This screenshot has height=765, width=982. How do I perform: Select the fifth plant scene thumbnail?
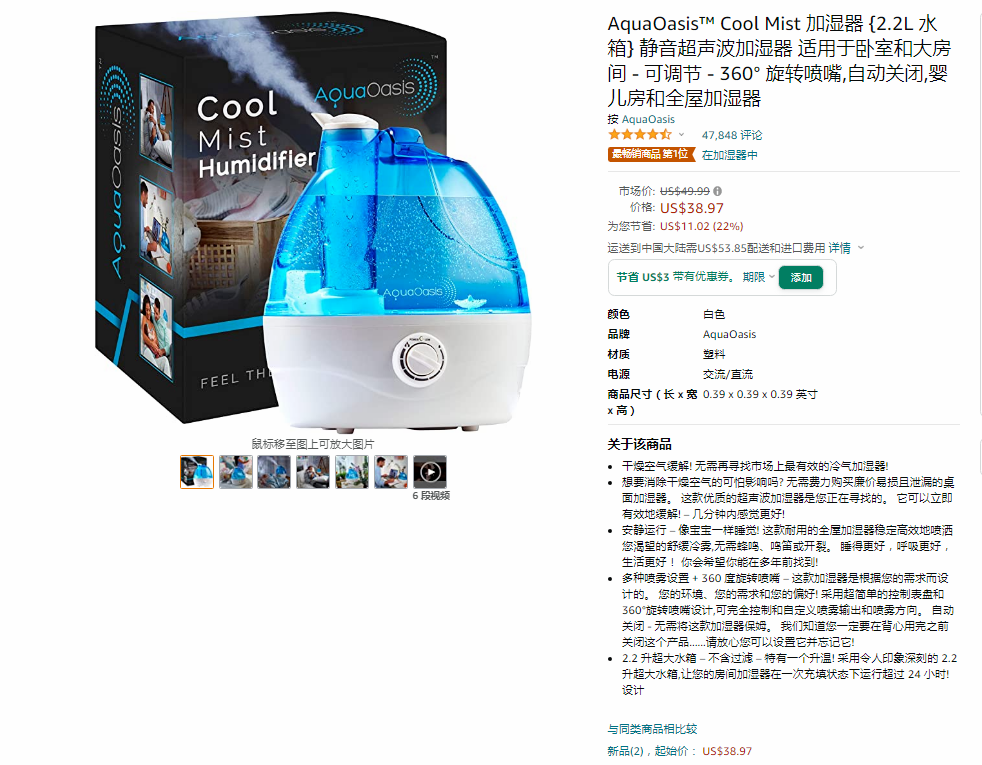coord(352,471)
